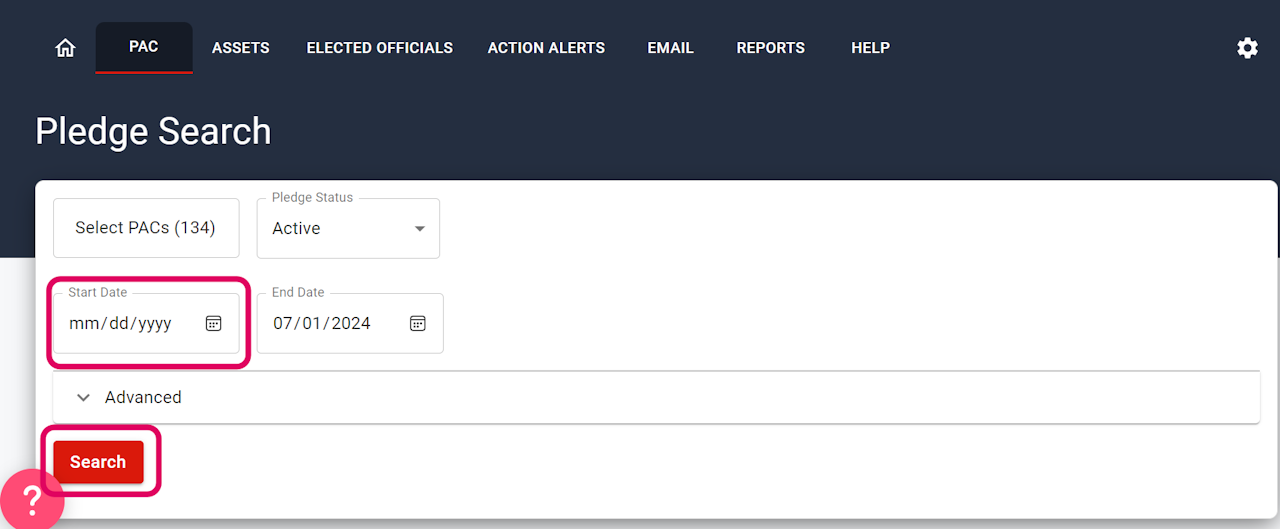Focus the empty Start Date field
1280x529 pixels.
click(146, 323)
